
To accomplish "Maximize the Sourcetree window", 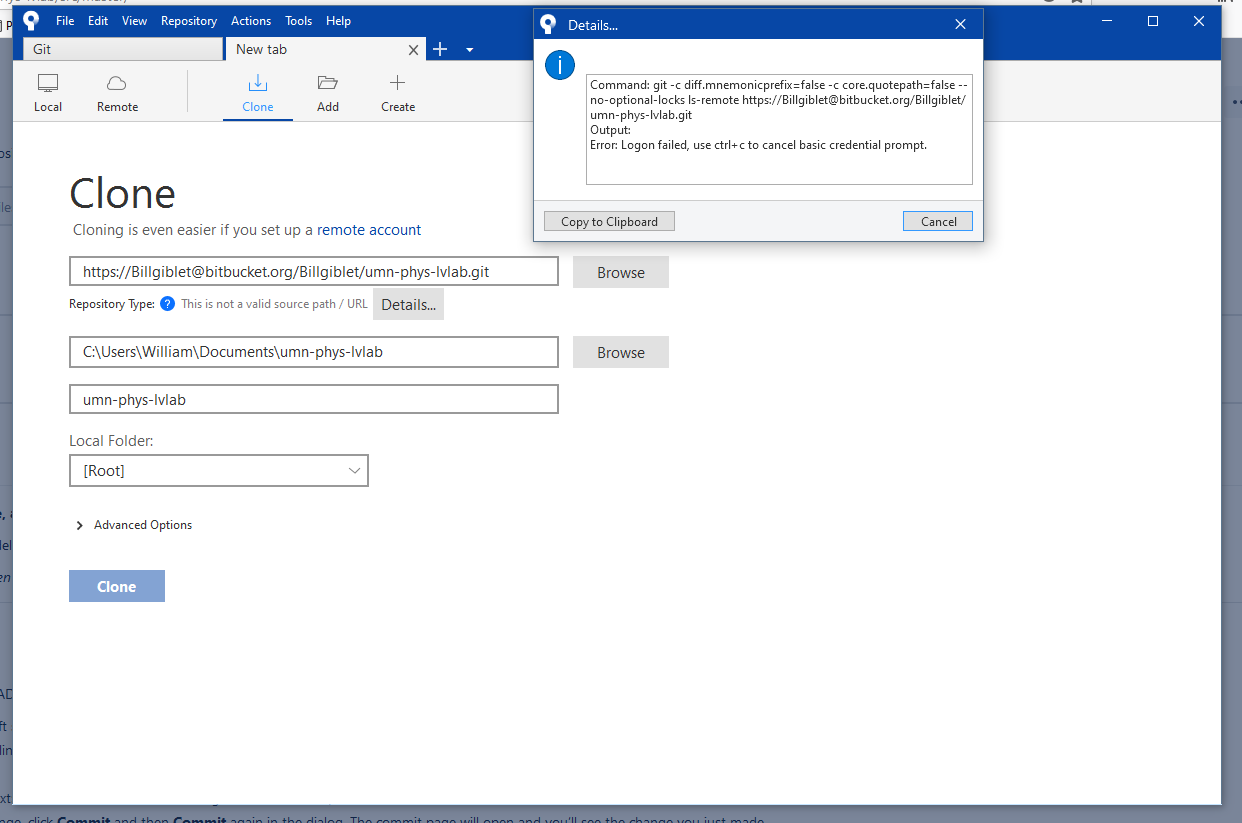I will [1152, 21].
